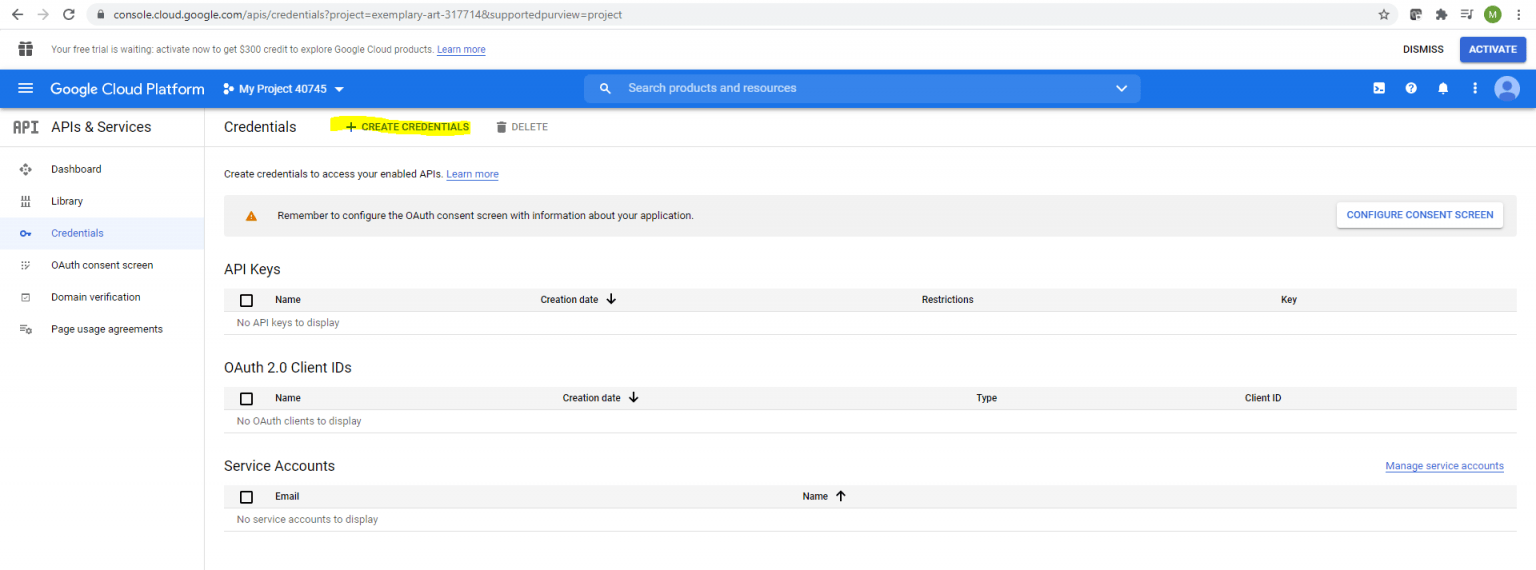The width and height of the screenshot is (1536, 570).
Task: Open the help question mark icon
Action: pos(1411,88)
